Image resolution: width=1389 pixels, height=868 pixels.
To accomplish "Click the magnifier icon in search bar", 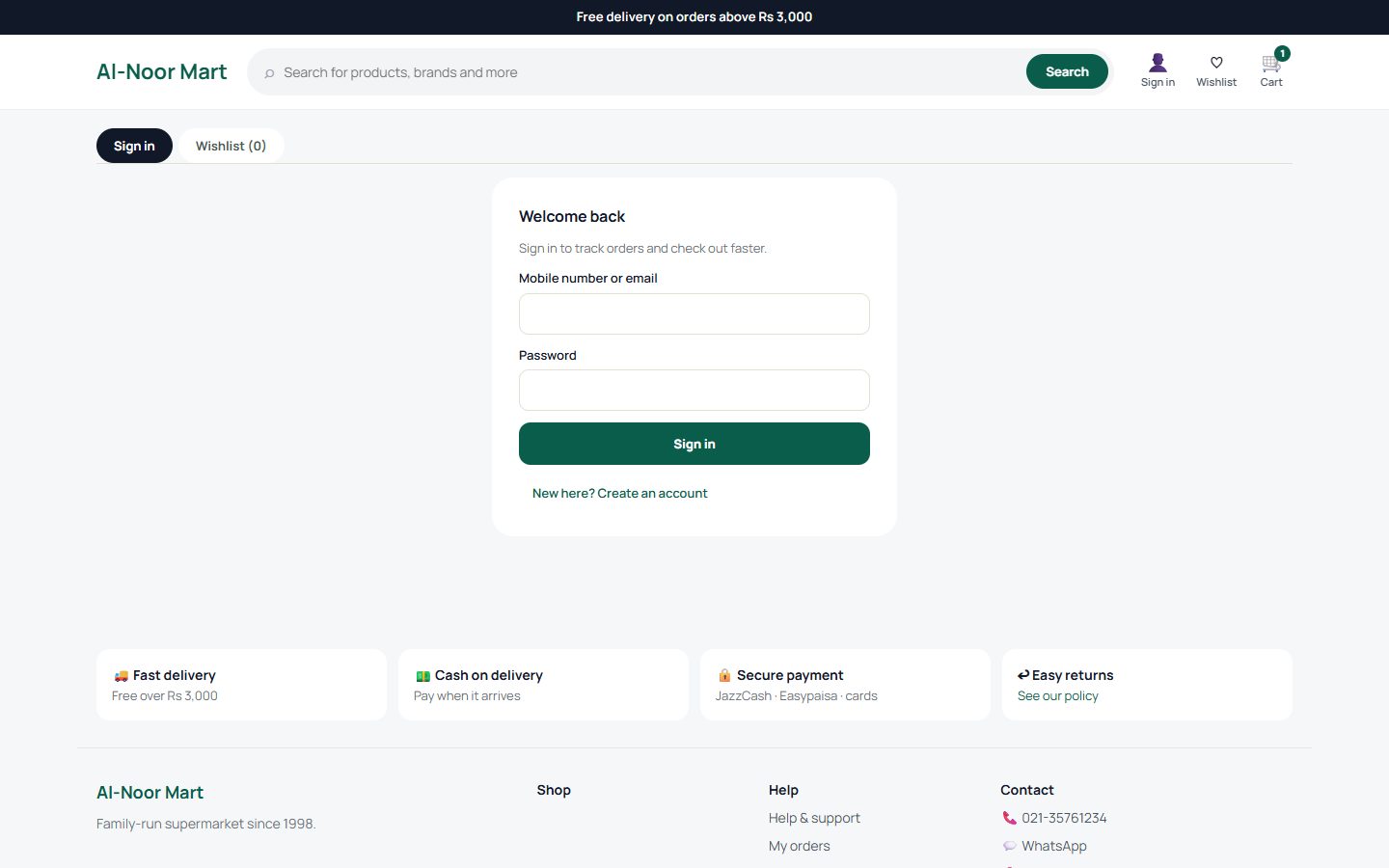I will (x=269, y=73).
